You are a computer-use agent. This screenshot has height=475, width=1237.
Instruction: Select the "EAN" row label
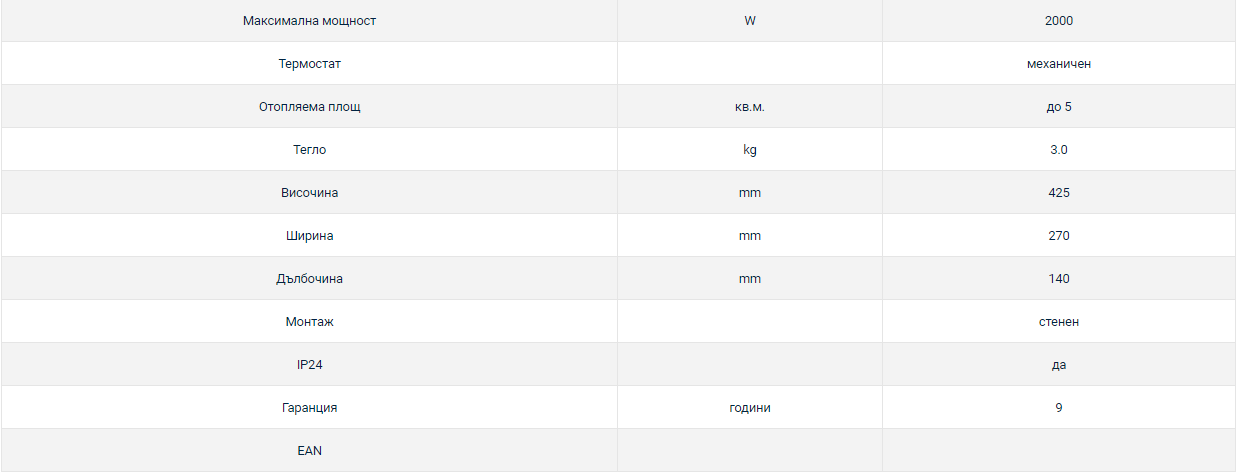coord(309,451)
